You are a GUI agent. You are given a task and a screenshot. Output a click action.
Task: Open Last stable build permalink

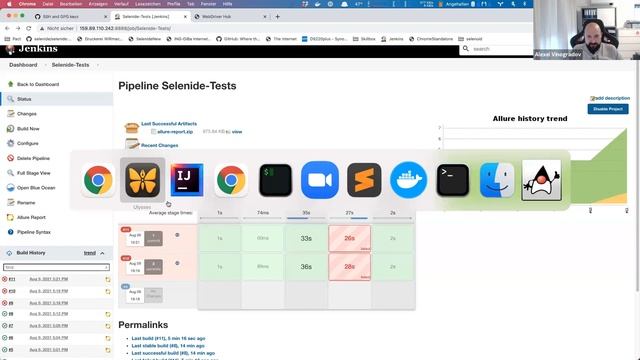tap(168, 346)
